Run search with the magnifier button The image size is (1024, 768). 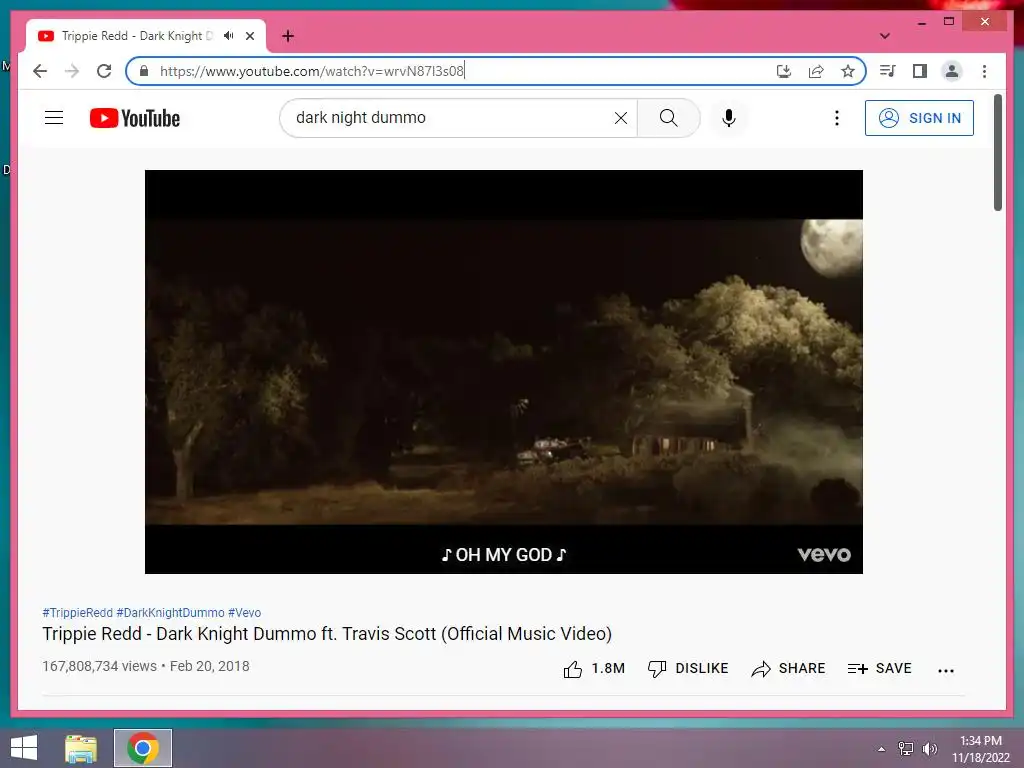pyautogui.click(x=668, y=118)
